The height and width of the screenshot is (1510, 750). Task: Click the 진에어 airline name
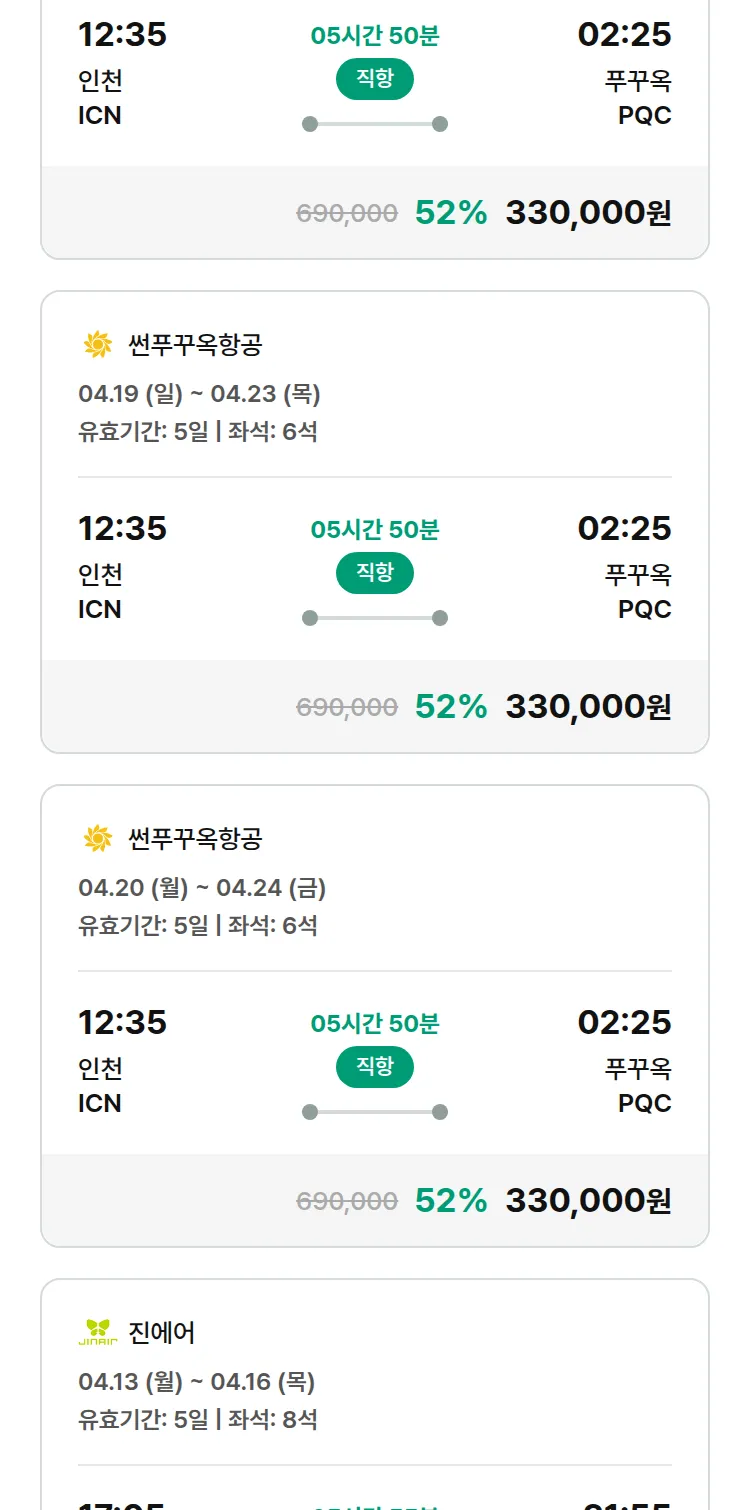[x=162, y=1332]
